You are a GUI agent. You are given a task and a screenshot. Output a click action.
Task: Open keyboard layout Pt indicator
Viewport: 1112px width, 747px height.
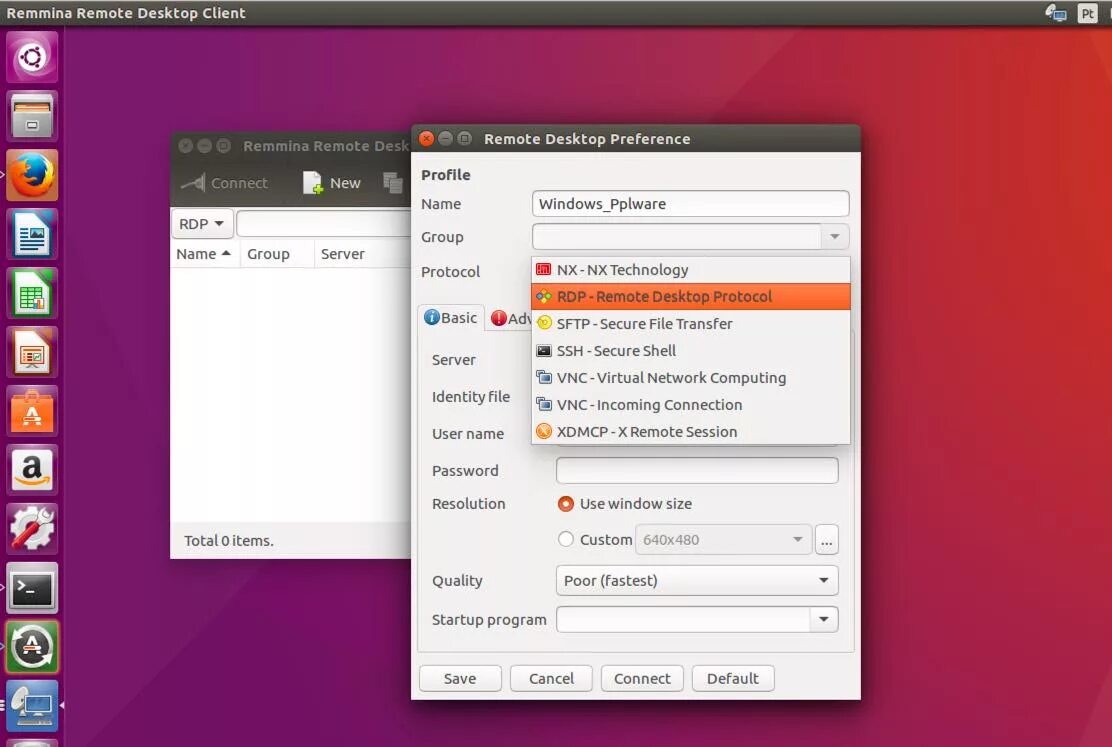(x=1087, y=13)
